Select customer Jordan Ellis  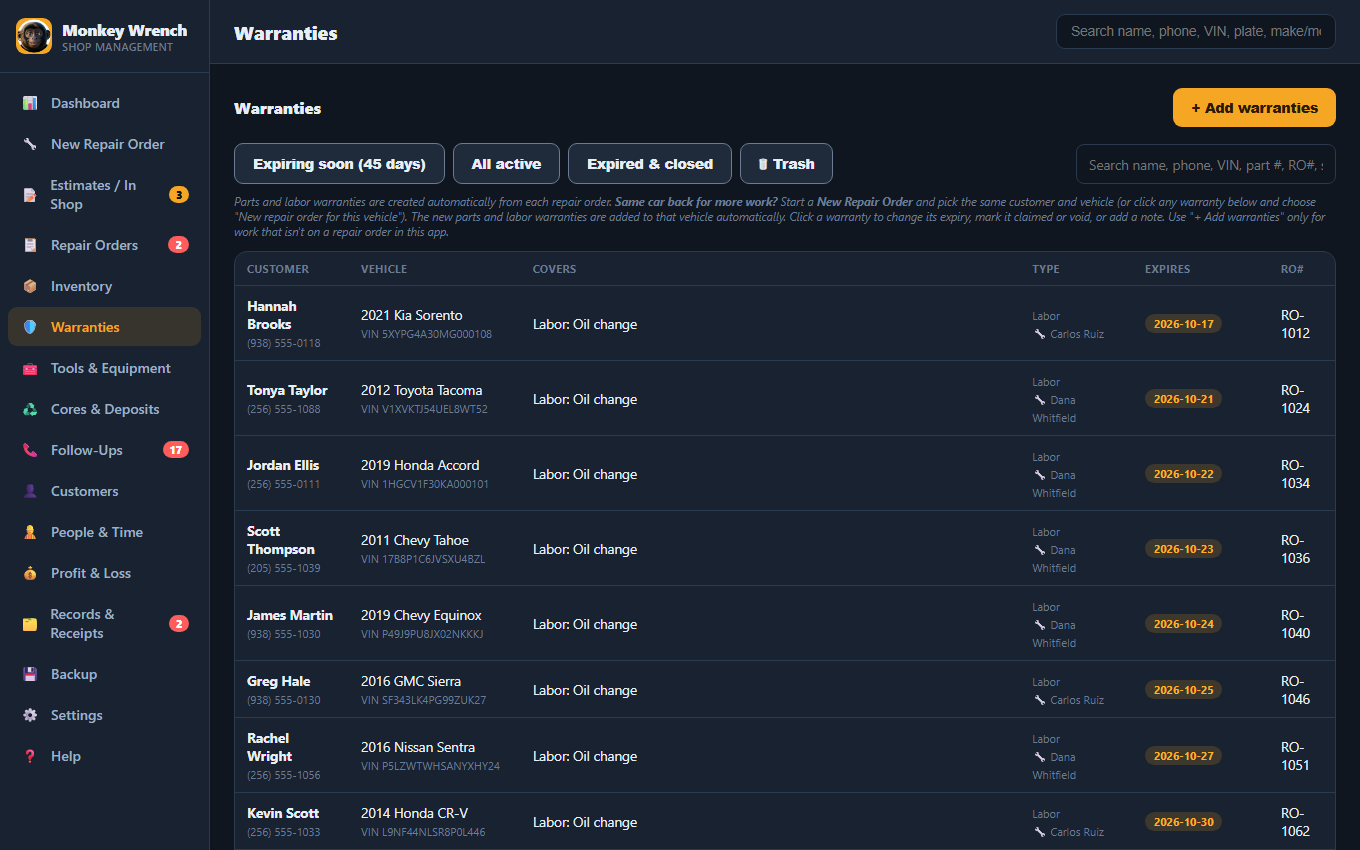click(x=283, y=465)
